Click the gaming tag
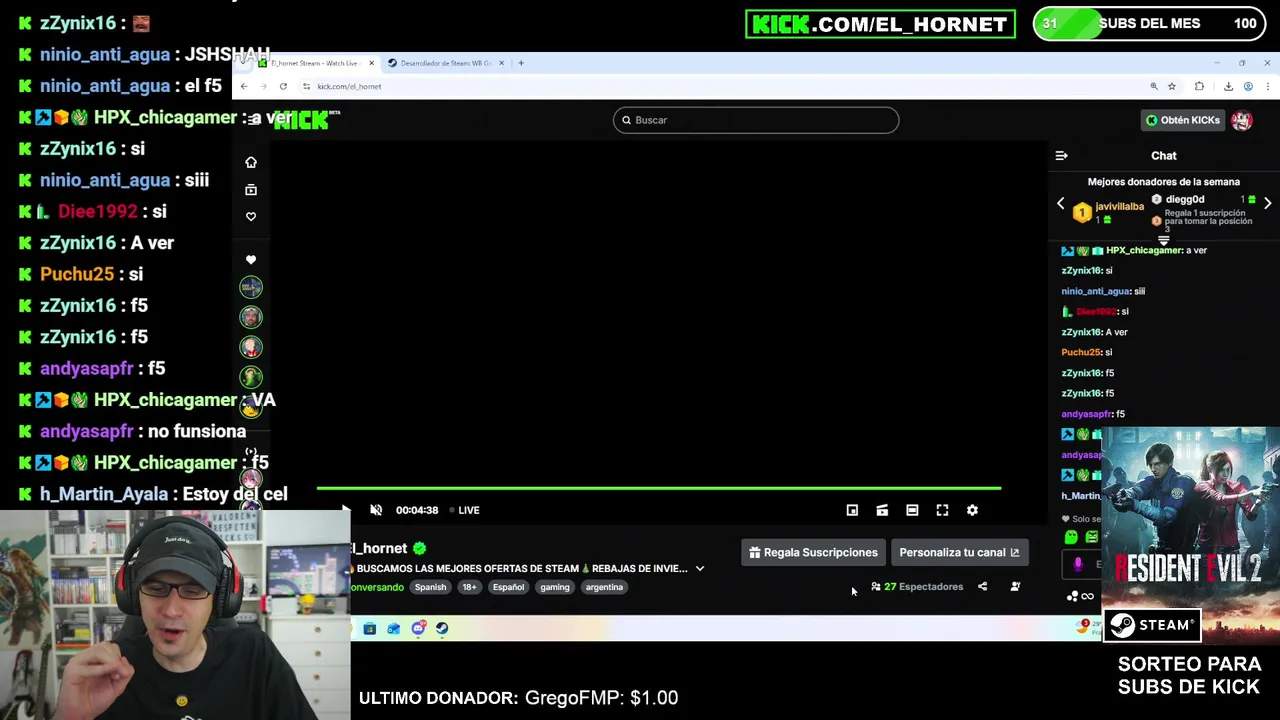 tap(555, 587)
